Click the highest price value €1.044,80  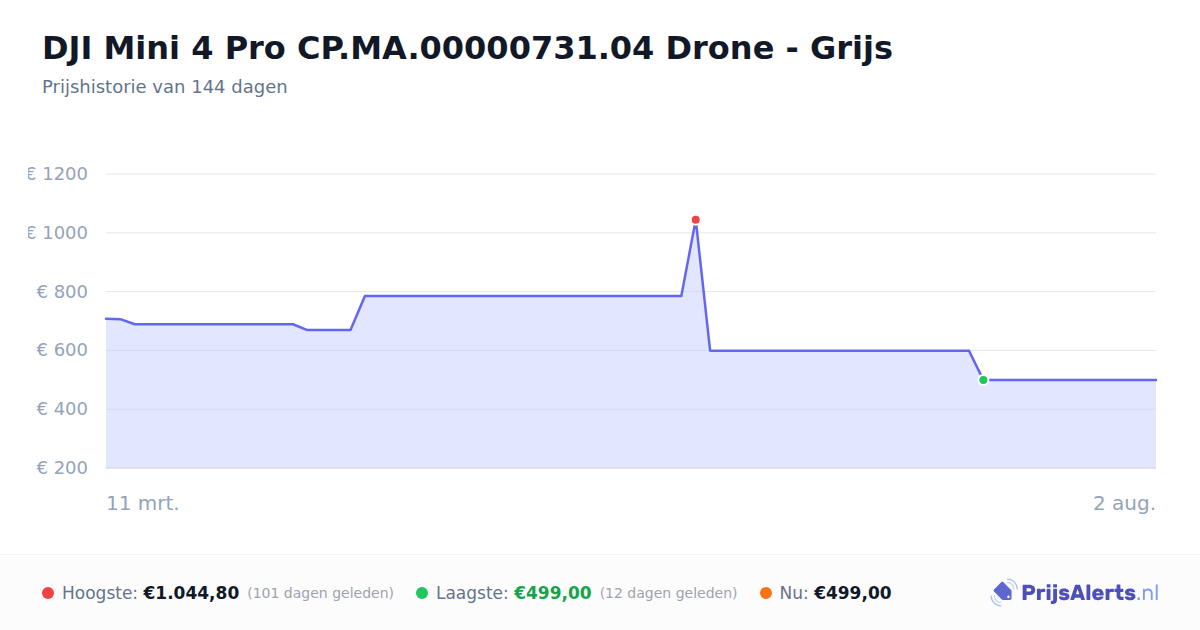191,593
